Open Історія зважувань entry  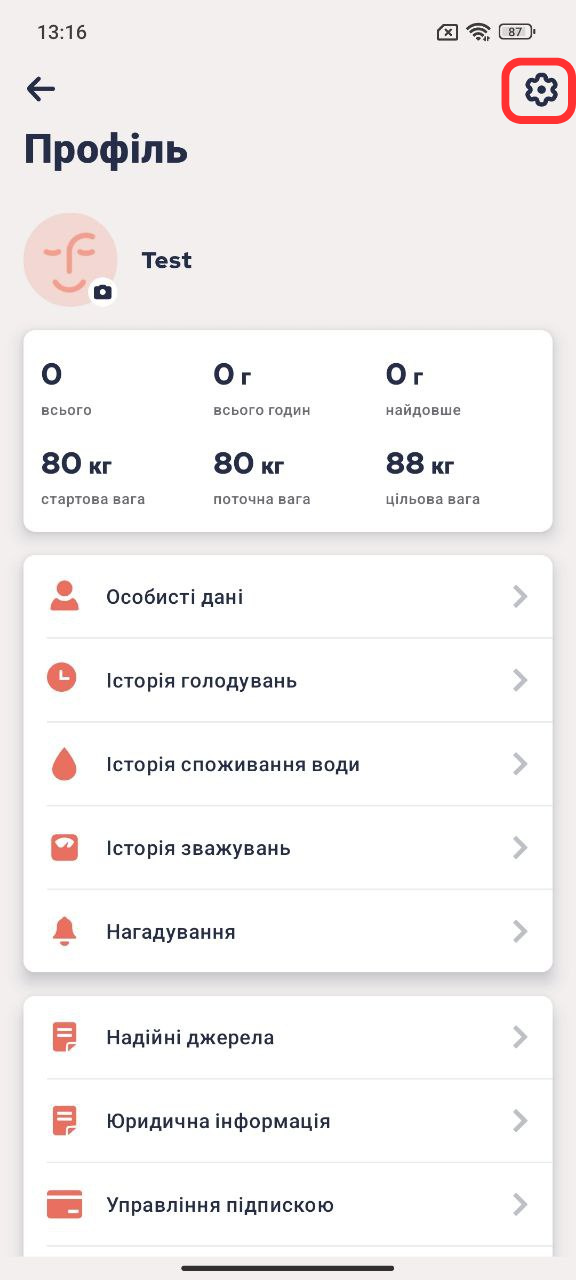point(288,848)
